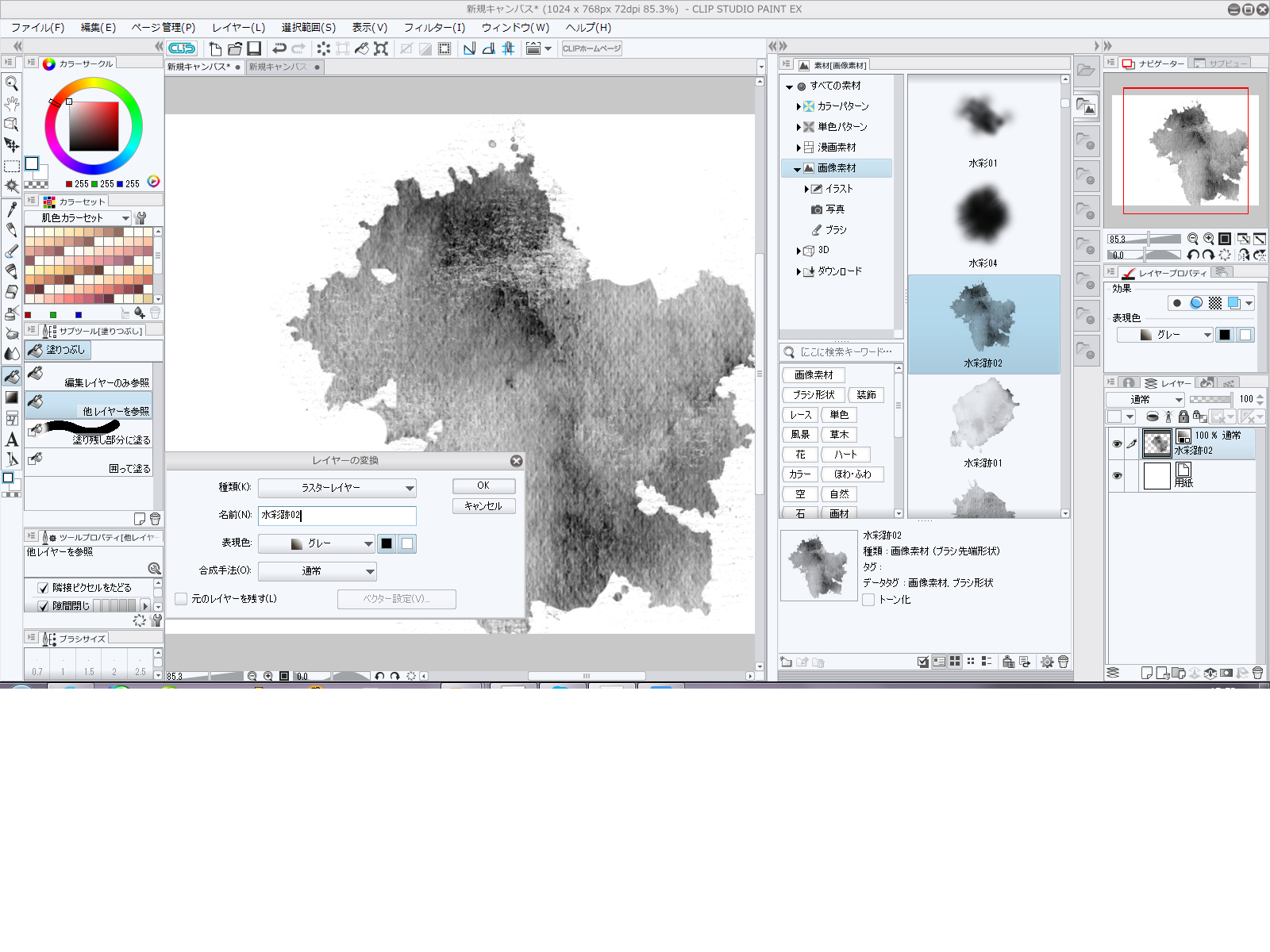The image size is (1270, 952).
Task: Open the 種類 ラスターレイヤー dropdown
Action: (337, 488)
